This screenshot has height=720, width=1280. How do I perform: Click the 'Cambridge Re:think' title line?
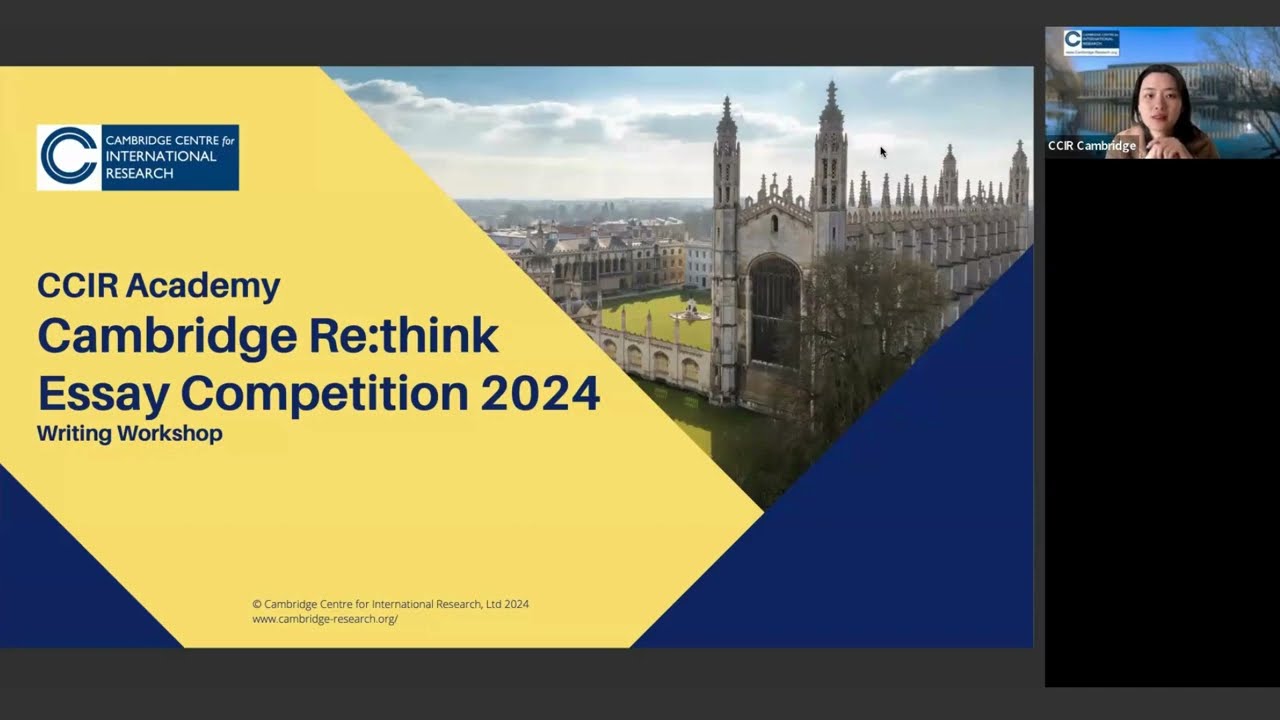(x=268, y=336)
